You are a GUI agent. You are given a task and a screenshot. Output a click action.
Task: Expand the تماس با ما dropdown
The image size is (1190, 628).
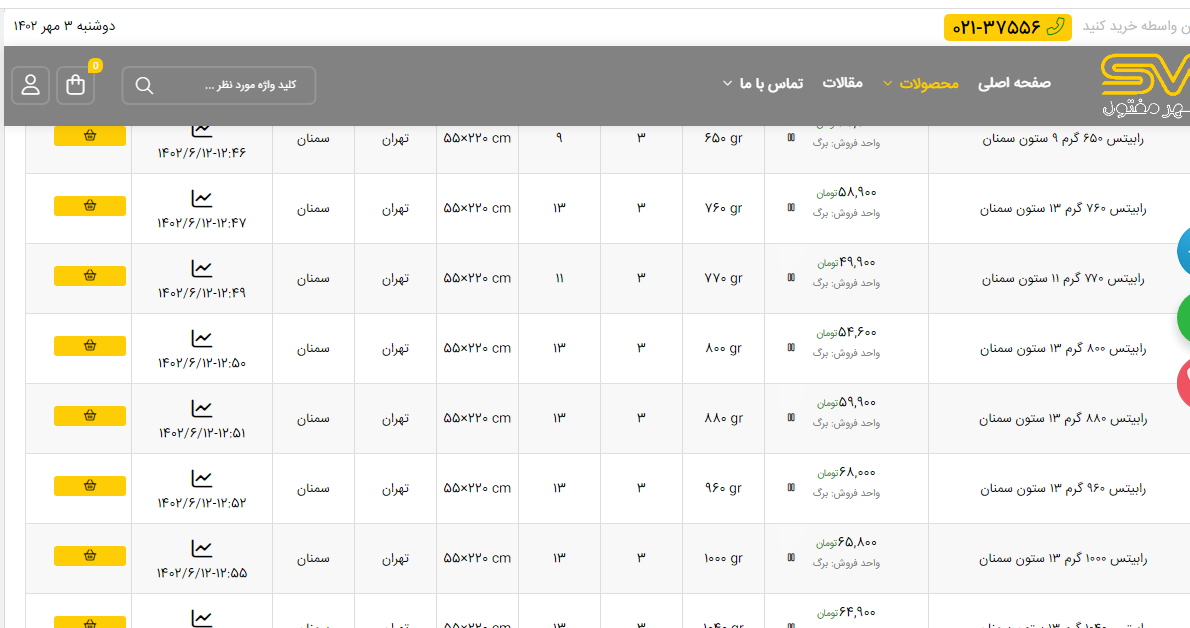tap(763, 83)
